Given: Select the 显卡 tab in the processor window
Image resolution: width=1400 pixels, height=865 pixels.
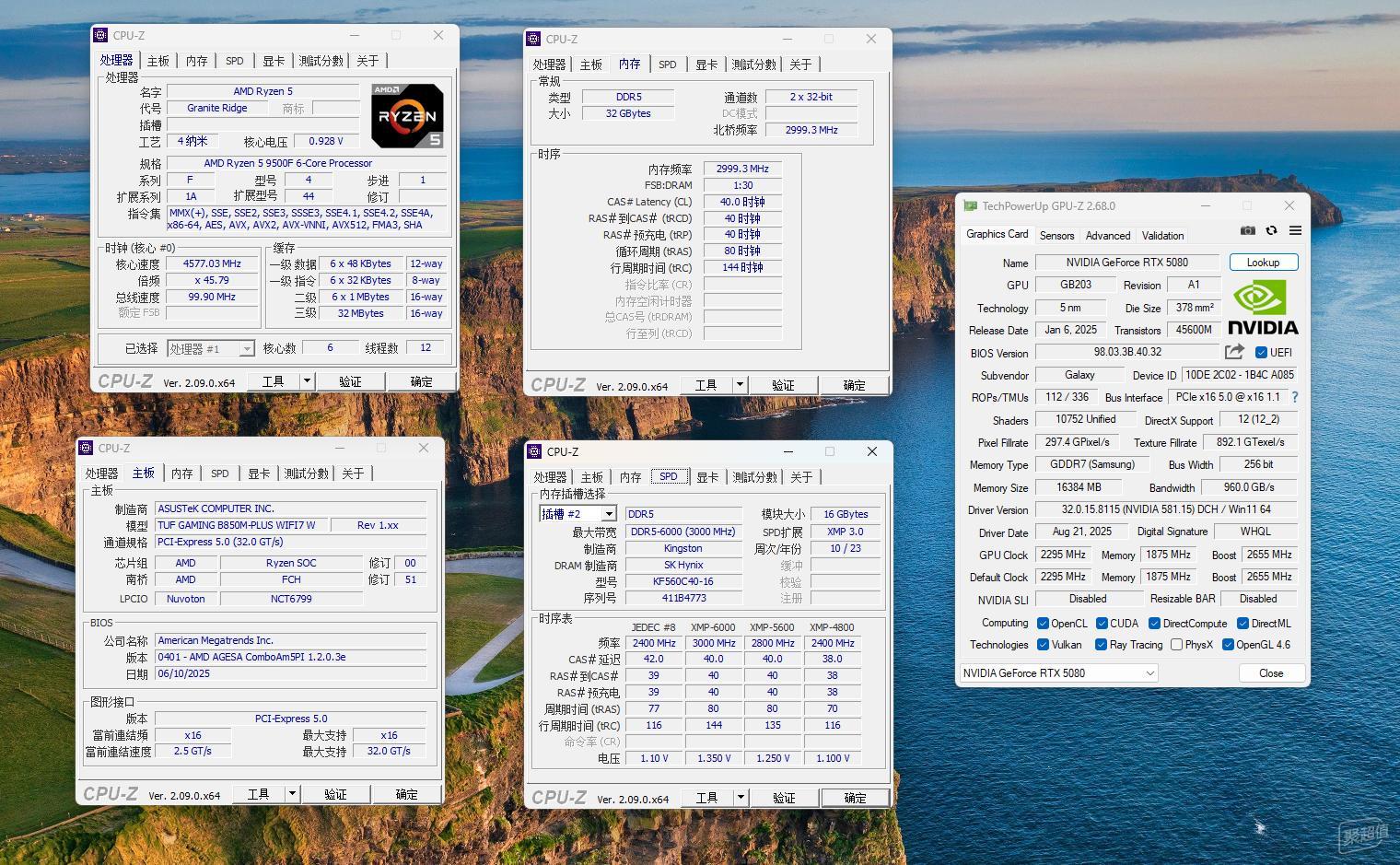Looking at the screenshot, I should (274, 61).
